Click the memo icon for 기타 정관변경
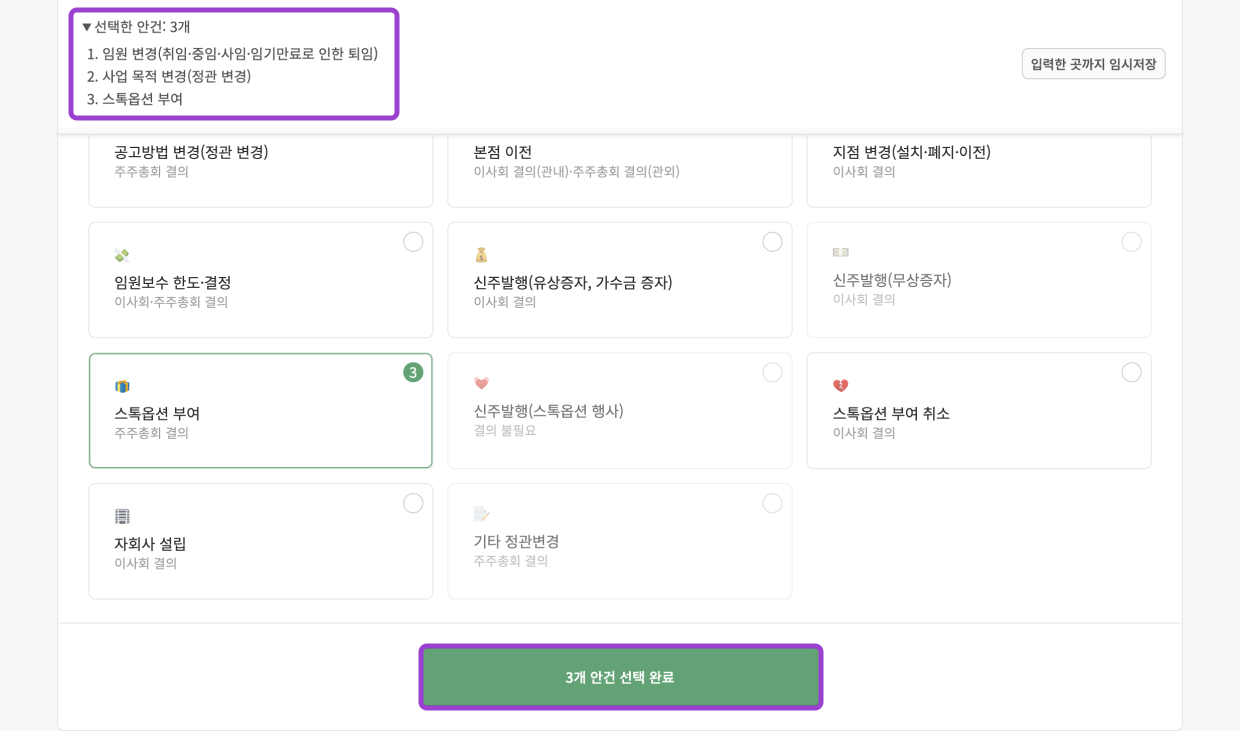Viewport: 1240px width, 731px height. [x=481, y=514]
